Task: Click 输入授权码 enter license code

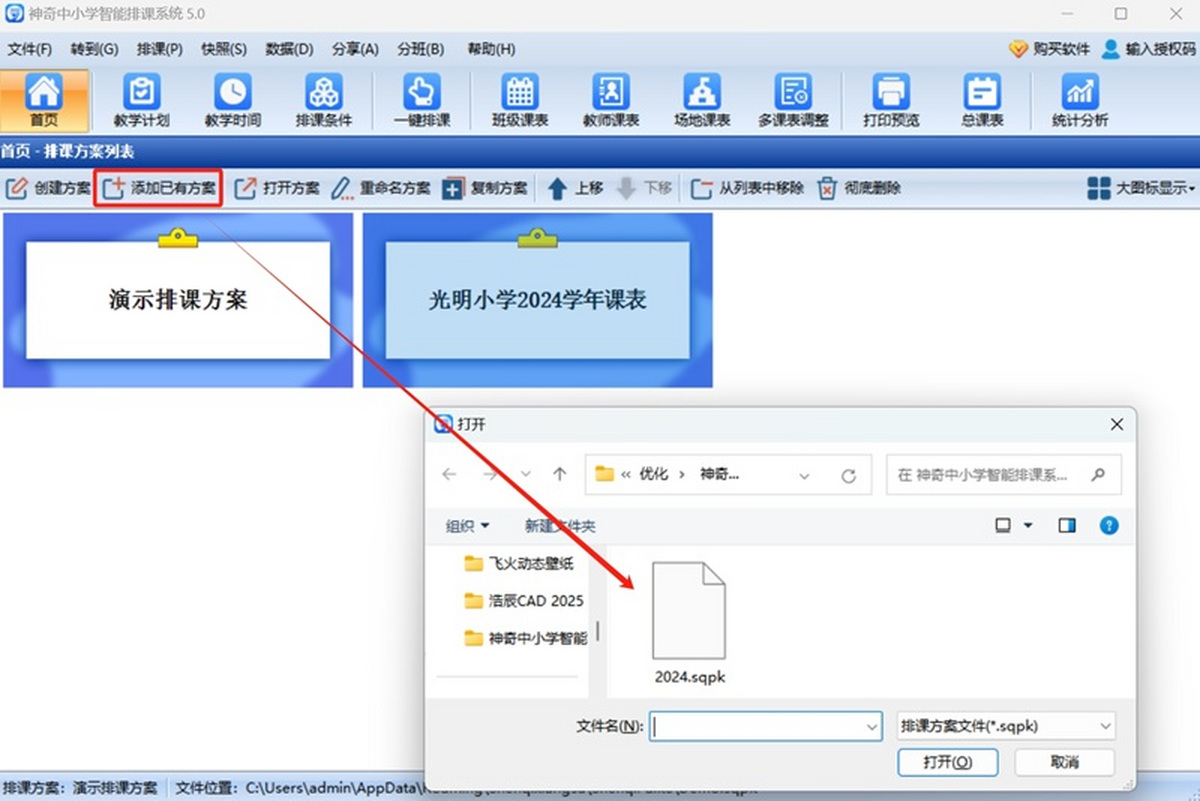Action: tap(1148, 49)
